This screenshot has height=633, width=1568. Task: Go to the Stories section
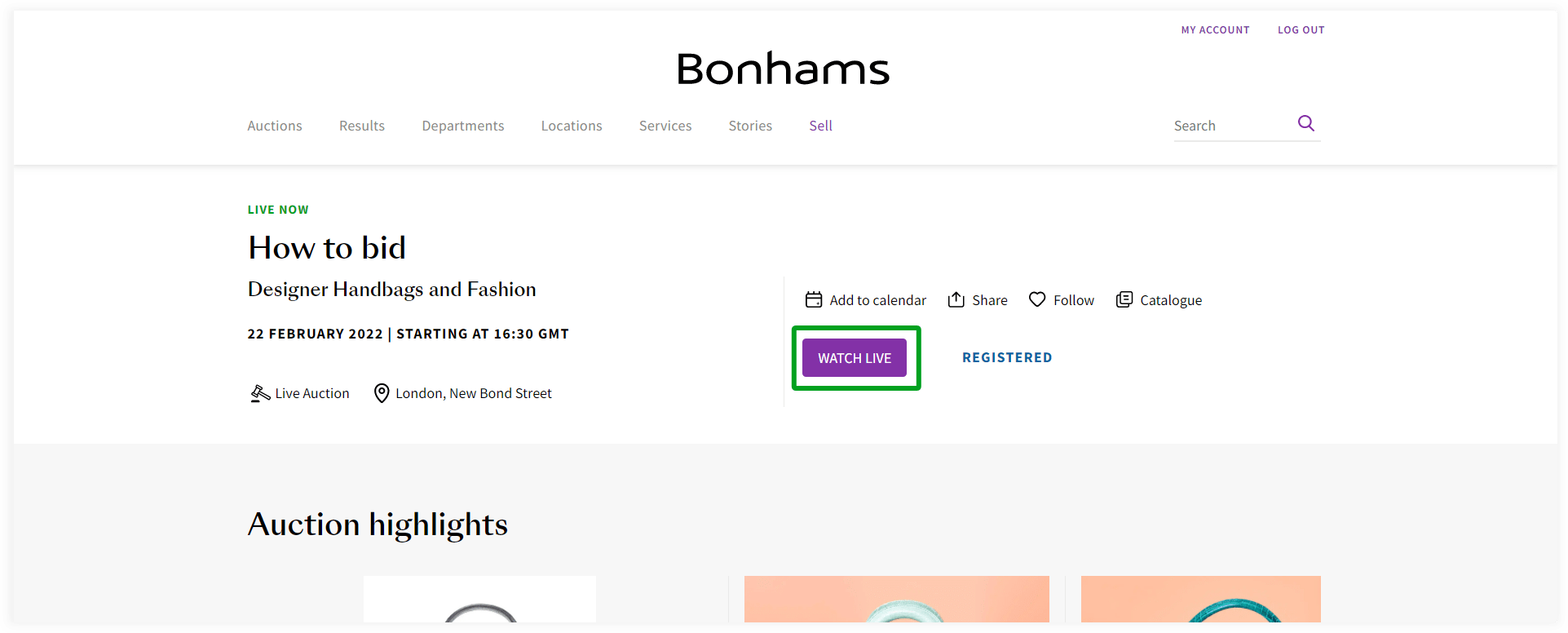[750, 126]
